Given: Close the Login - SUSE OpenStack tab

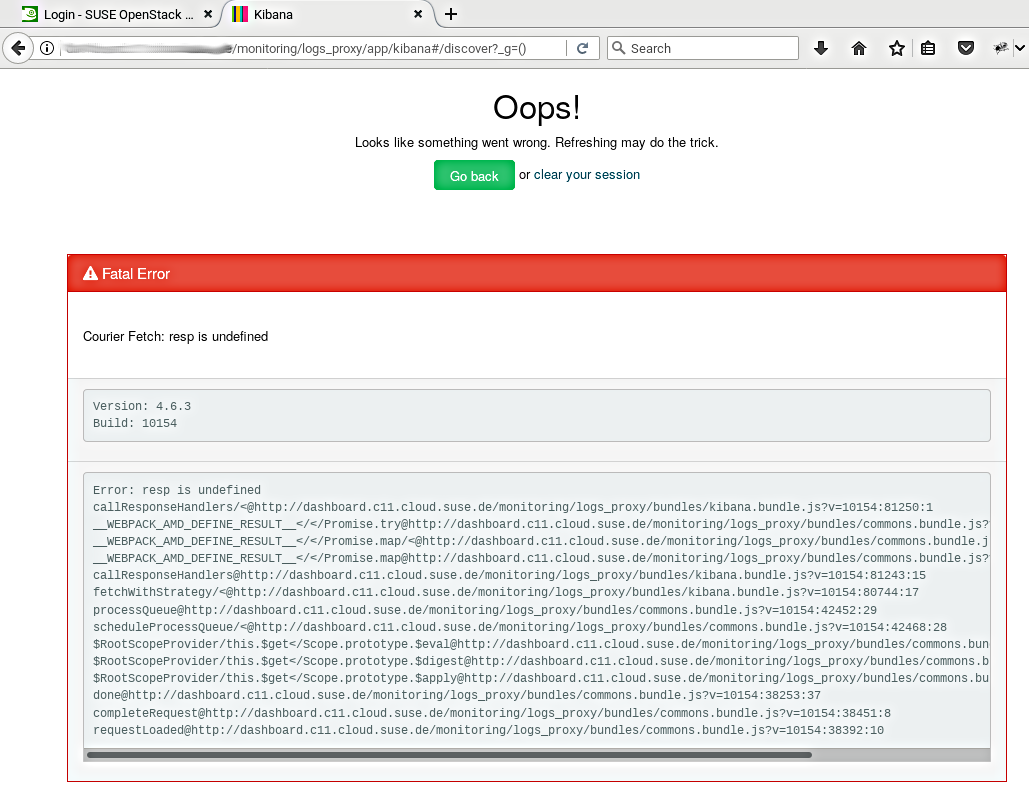Looking at the screenshot, I should click(208, 15).
